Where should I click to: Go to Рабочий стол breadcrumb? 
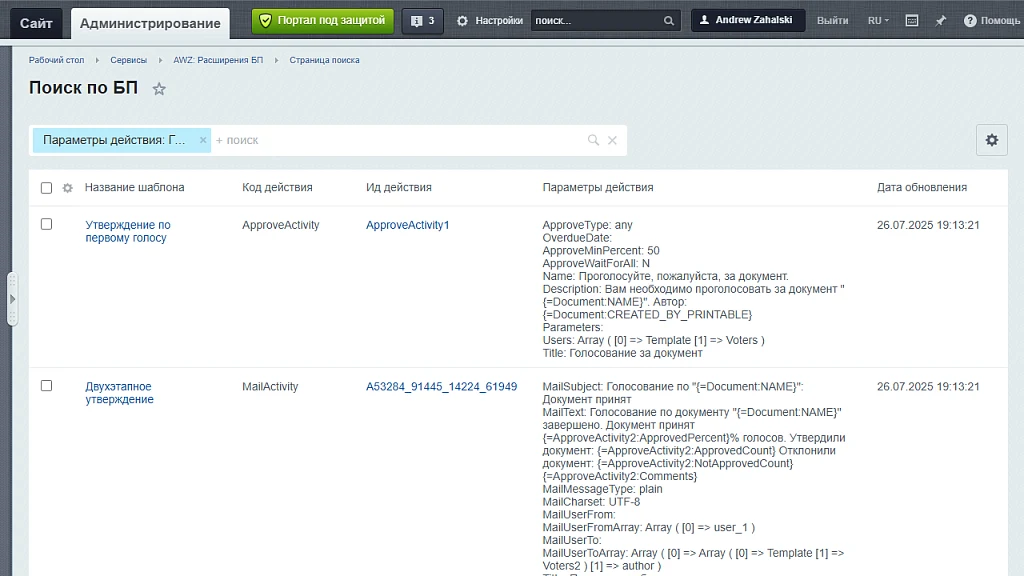(x=56, y=60)
